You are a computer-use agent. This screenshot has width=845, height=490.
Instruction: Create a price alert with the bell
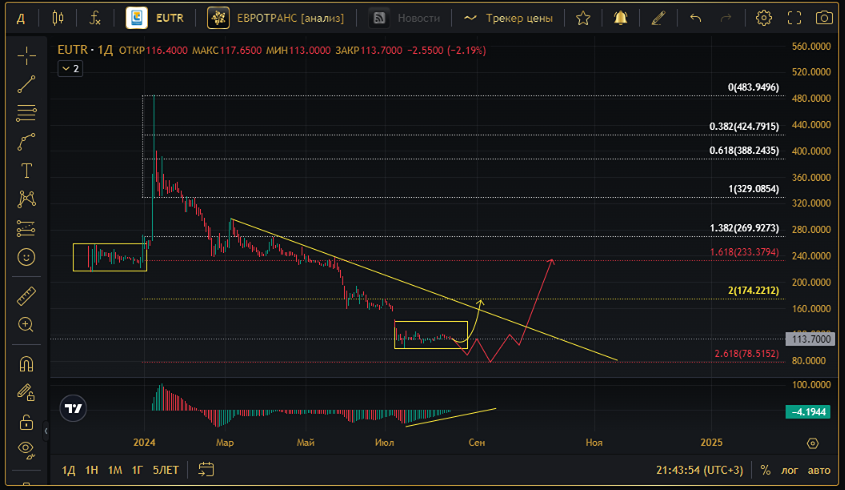[620, 18]
